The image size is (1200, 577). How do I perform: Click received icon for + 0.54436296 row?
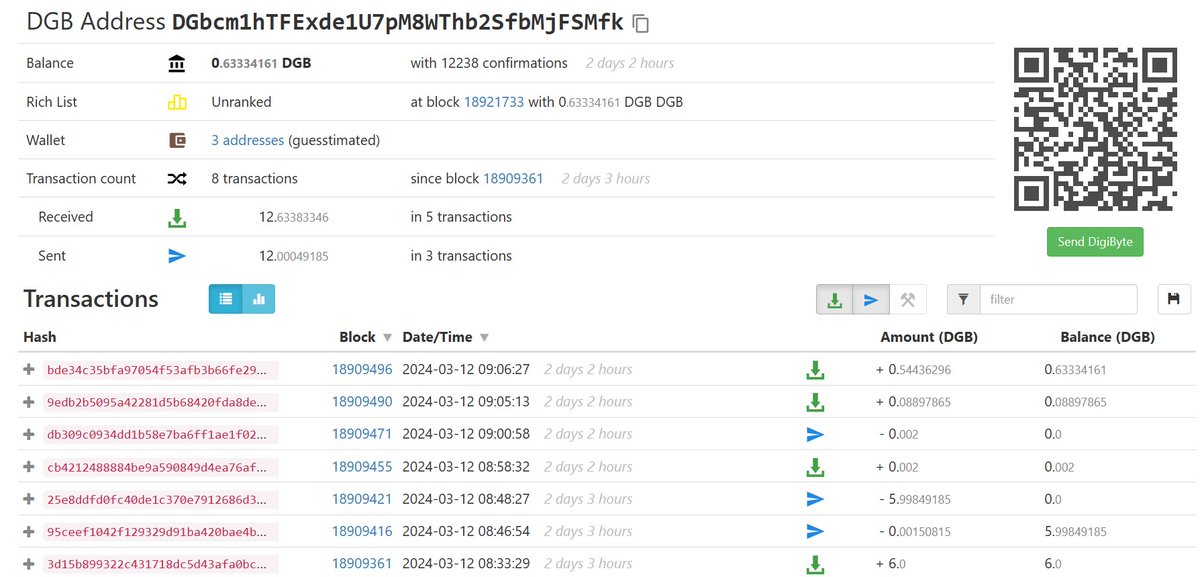(815, 370)
